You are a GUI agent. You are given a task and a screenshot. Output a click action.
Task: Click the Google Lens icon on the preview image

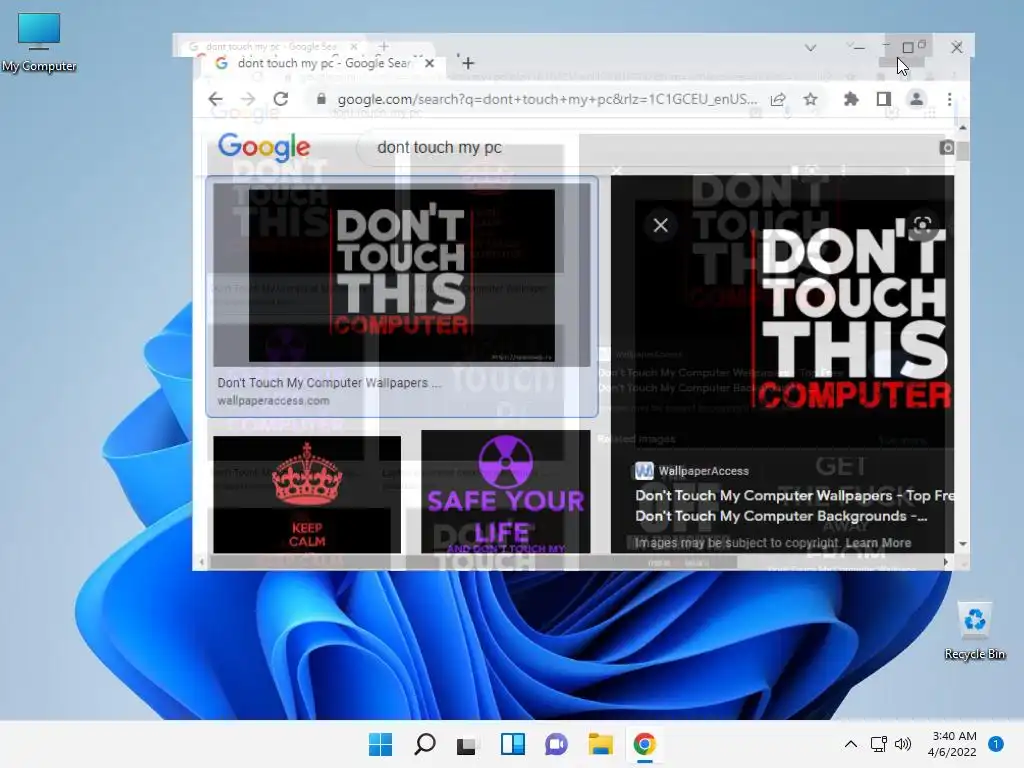click(921, 225)
